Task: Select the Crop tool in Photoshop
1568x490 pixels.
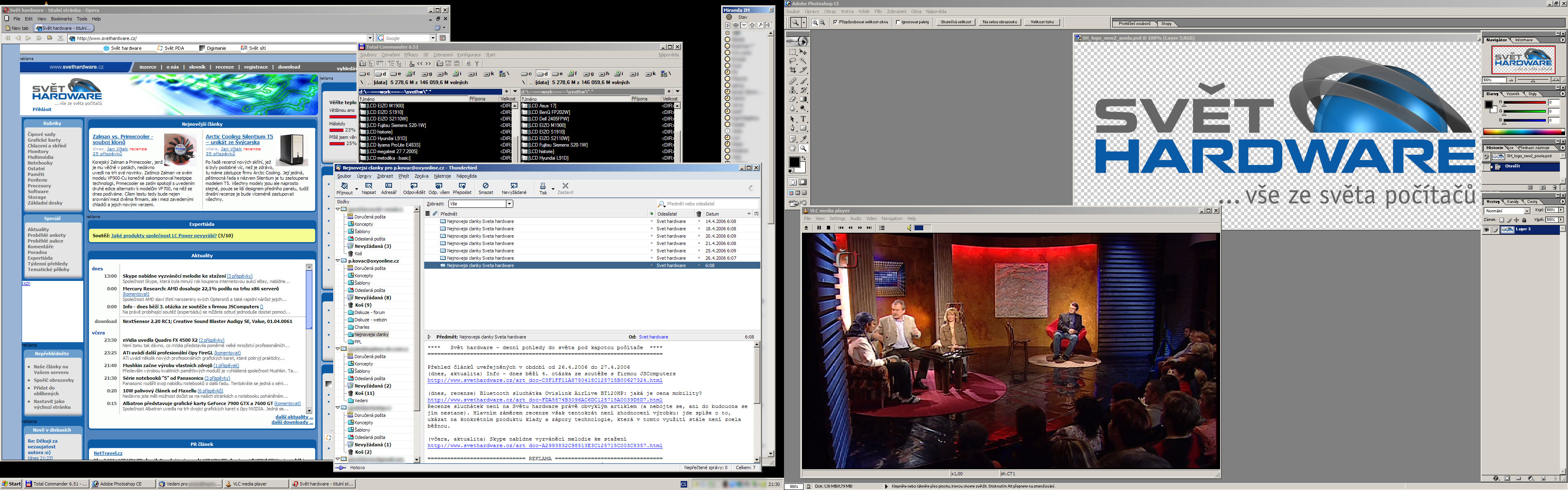Action: point(793,70)
